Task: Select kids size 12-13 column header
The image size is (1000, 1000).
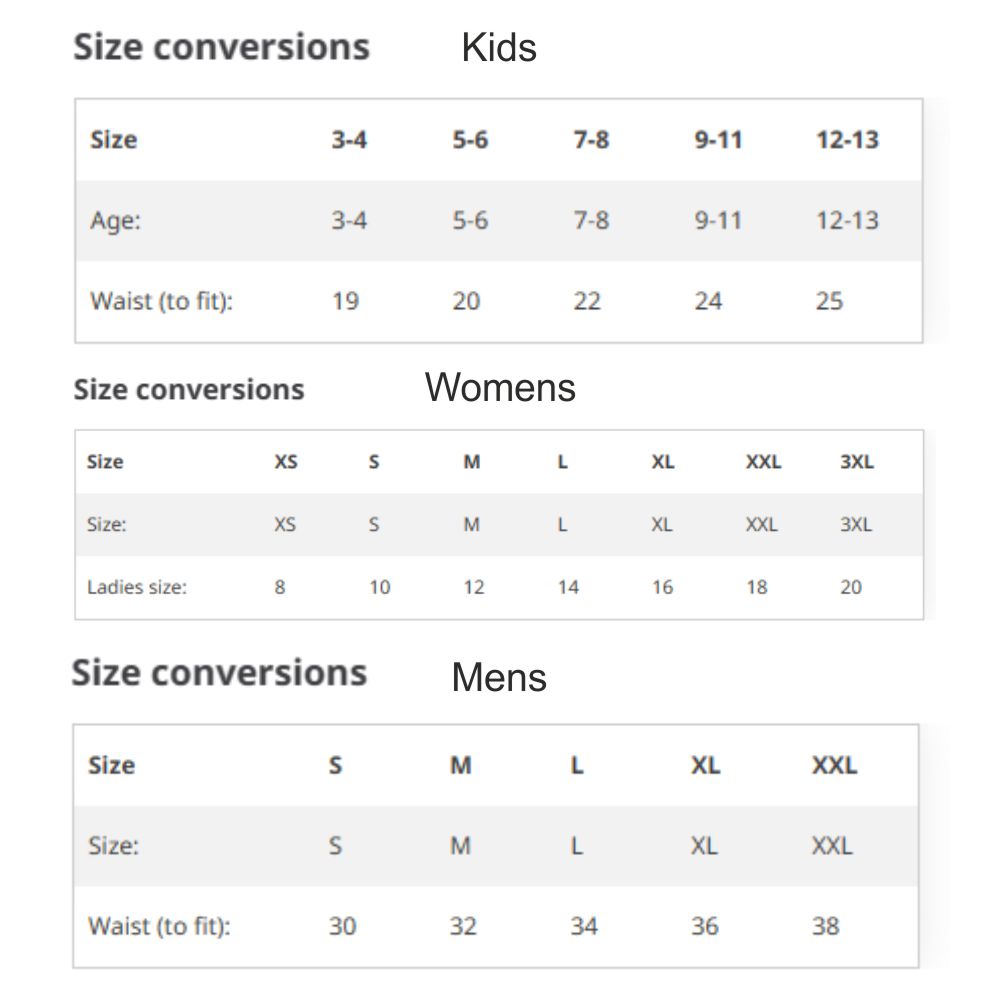Action: click(847, 140)
